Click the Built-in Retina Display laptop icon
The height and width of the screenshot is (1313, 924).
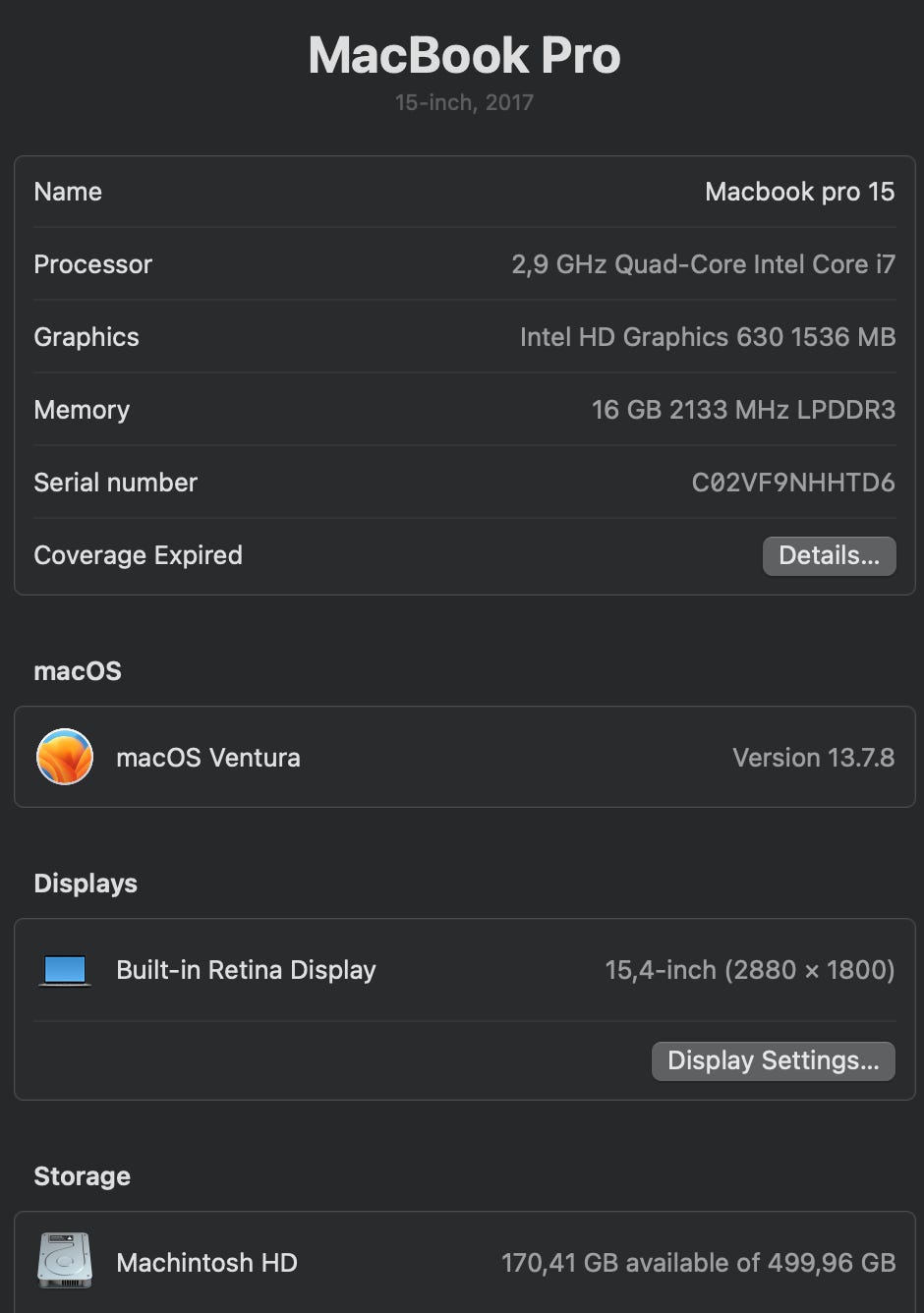coord(65,970)
